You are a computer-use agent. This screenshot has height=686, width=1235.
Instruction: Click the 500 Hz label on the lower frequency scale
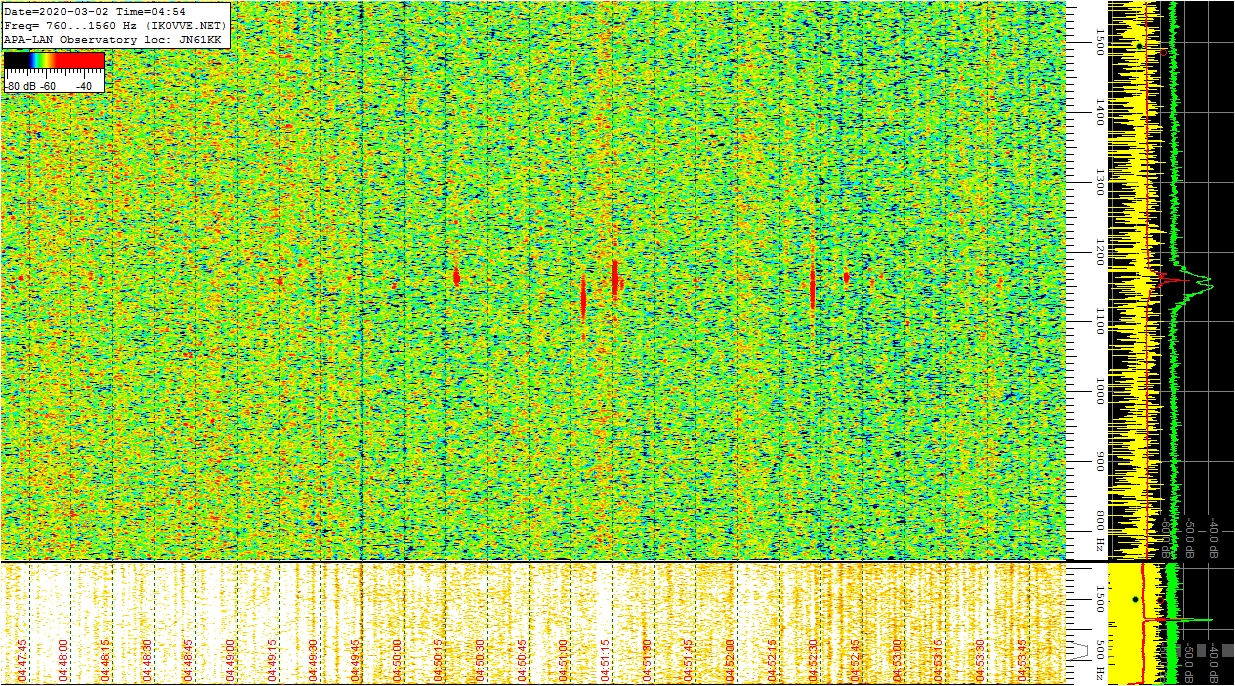click(1099, 658)
